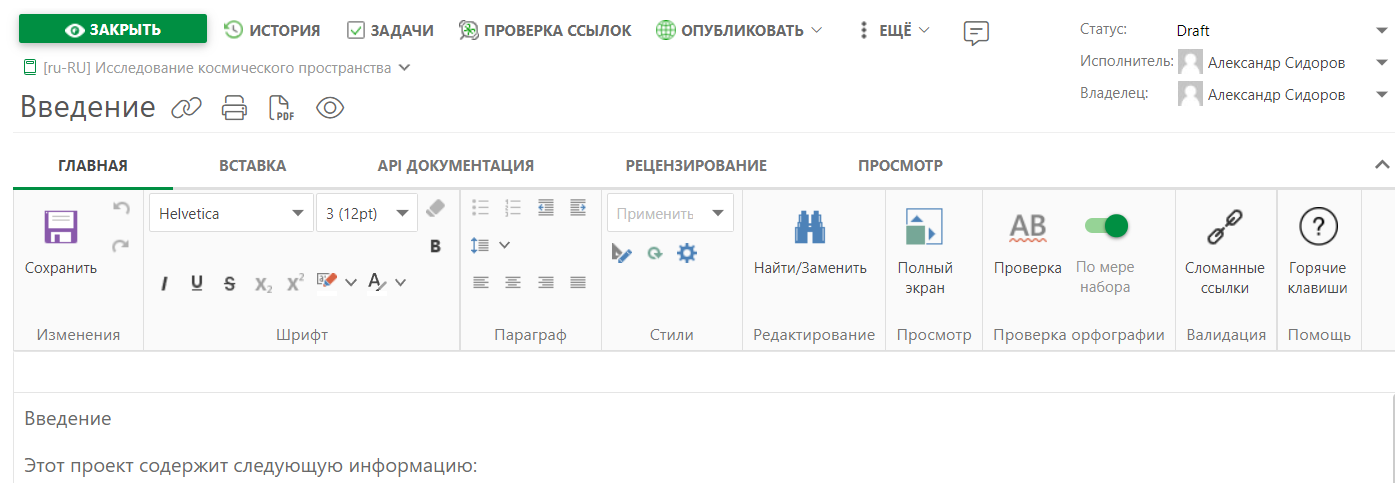
Task: Expand the line spacing options arrow
Action: click(x=504, y=245)
